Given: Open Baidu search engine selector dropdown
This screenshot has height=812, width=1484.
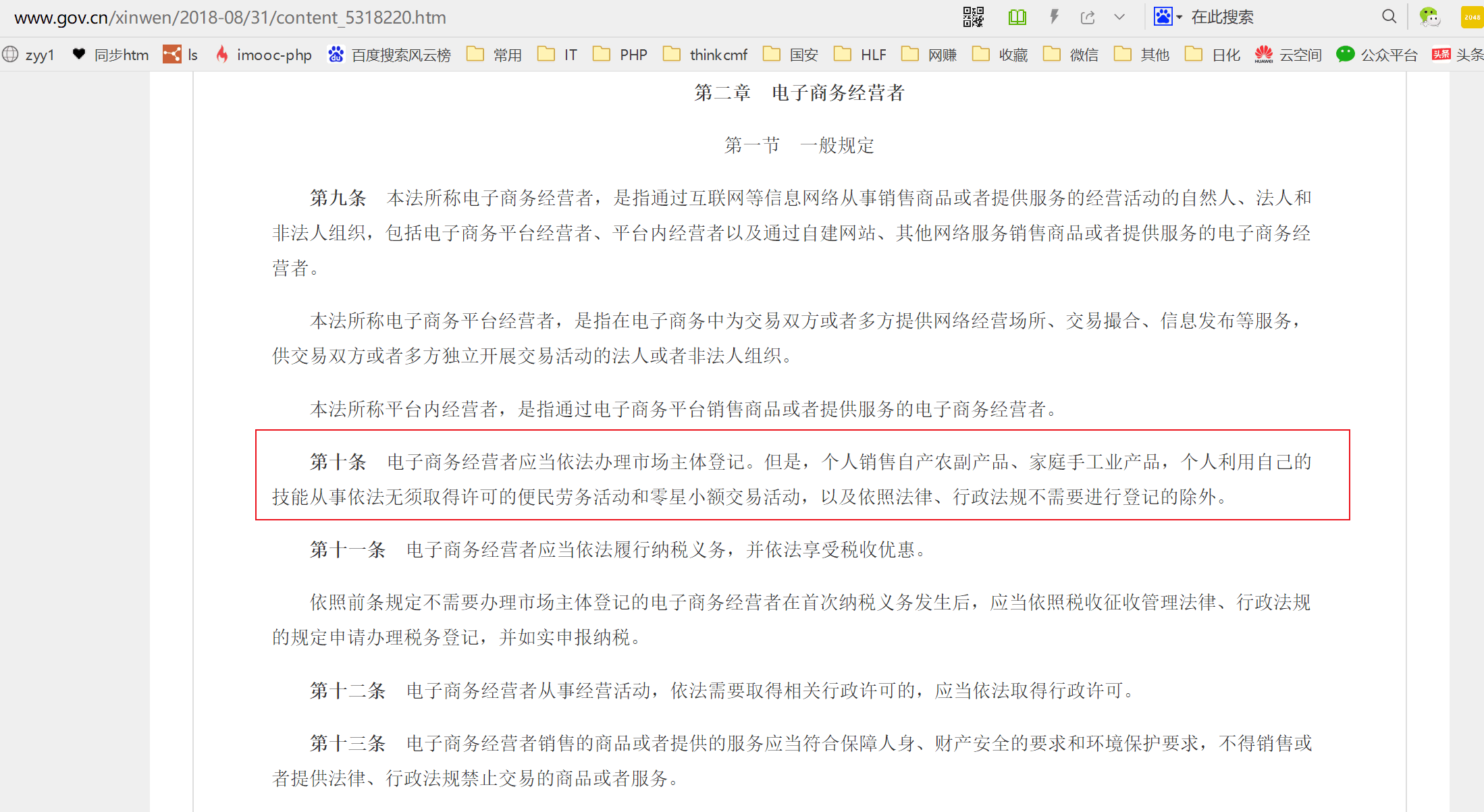Looking at the screenshot, I should [1167, 17].
